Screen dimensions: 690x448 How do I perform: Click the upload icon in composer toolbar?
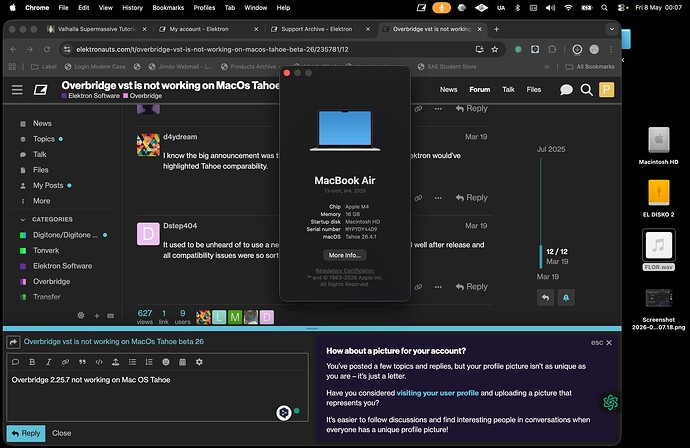pyautogui.click(x=115, y=362)
